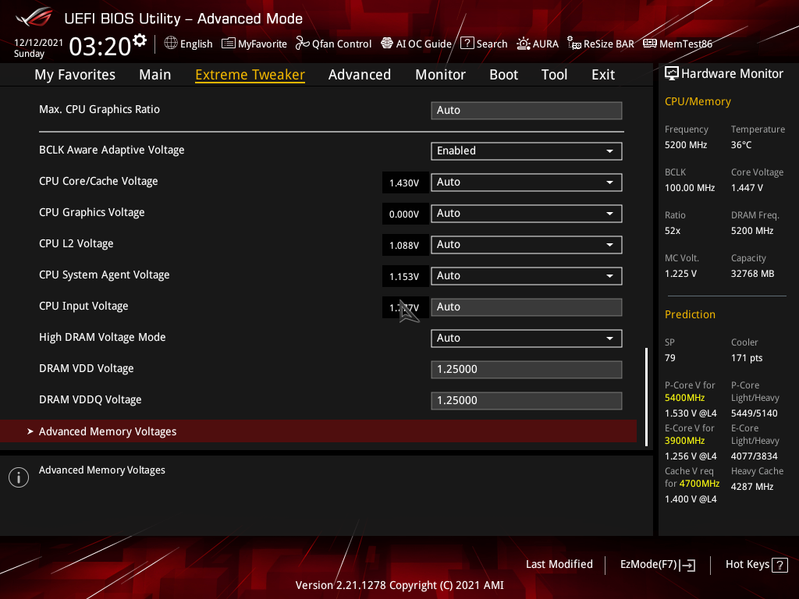Image resolution: width=799 pixels, height=599 pixels.
Task: Click the High DRAM Voltage Mode label
Action: [102, 337]
